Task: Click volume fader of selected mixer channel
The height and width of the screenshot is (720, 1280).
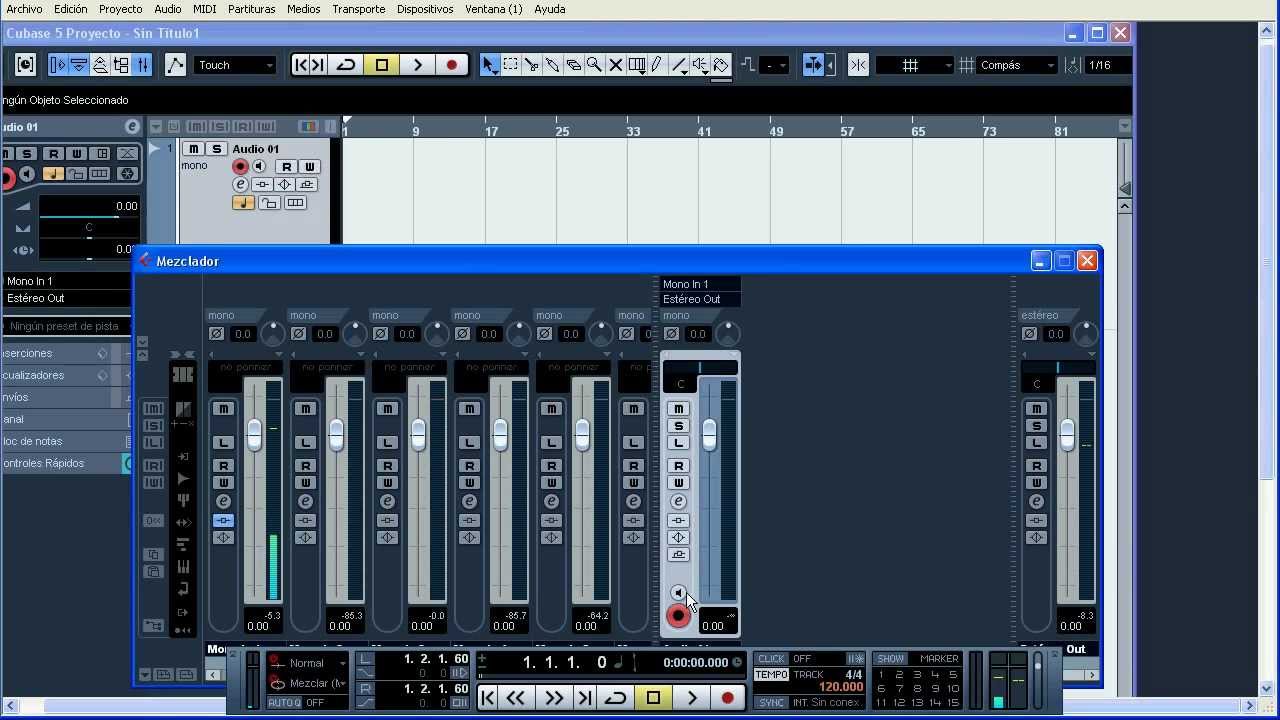Action: coord(709,434)
